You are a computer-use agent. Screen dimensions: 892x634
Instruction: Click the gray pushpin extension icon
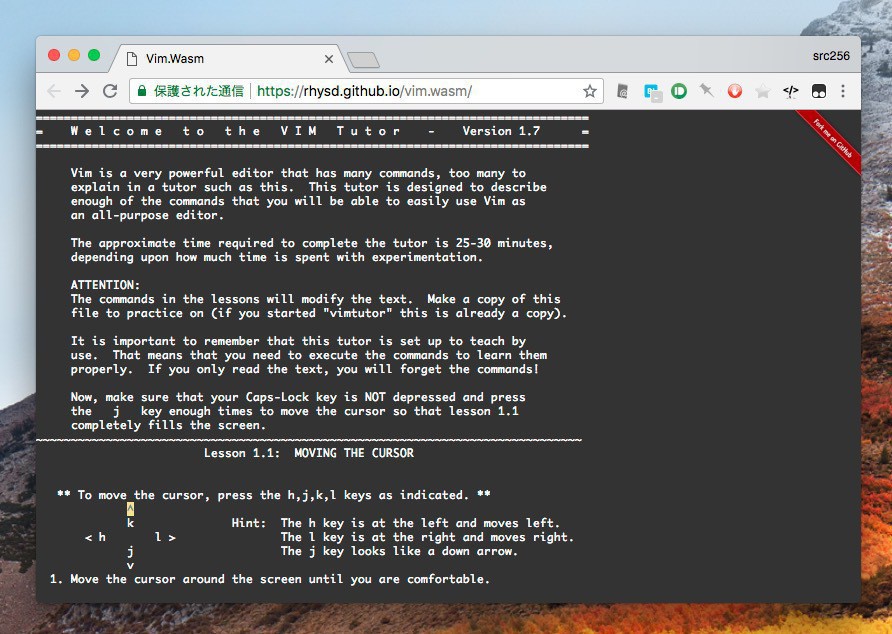707,90
